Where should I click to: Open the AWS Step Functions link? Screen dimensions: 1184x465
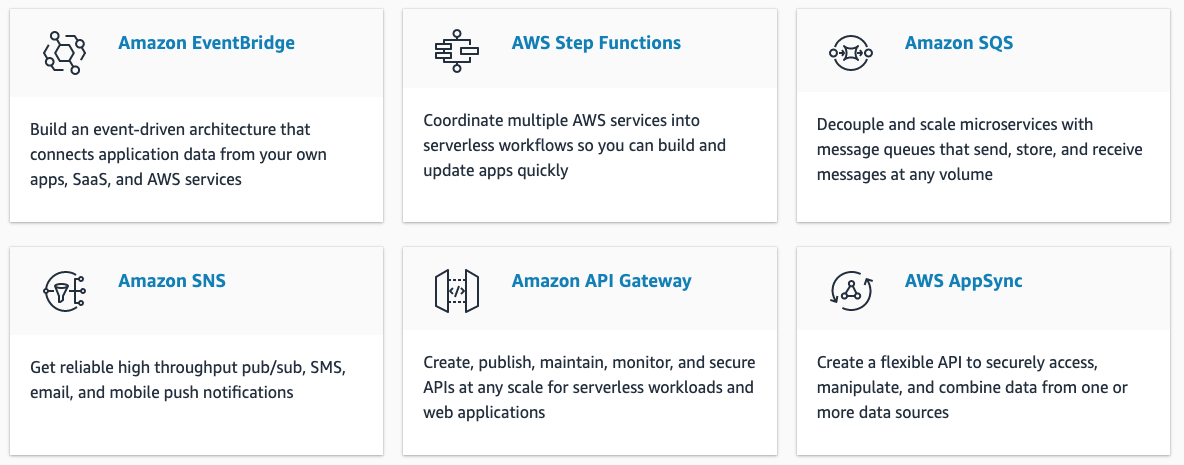[x=596, y=43]
